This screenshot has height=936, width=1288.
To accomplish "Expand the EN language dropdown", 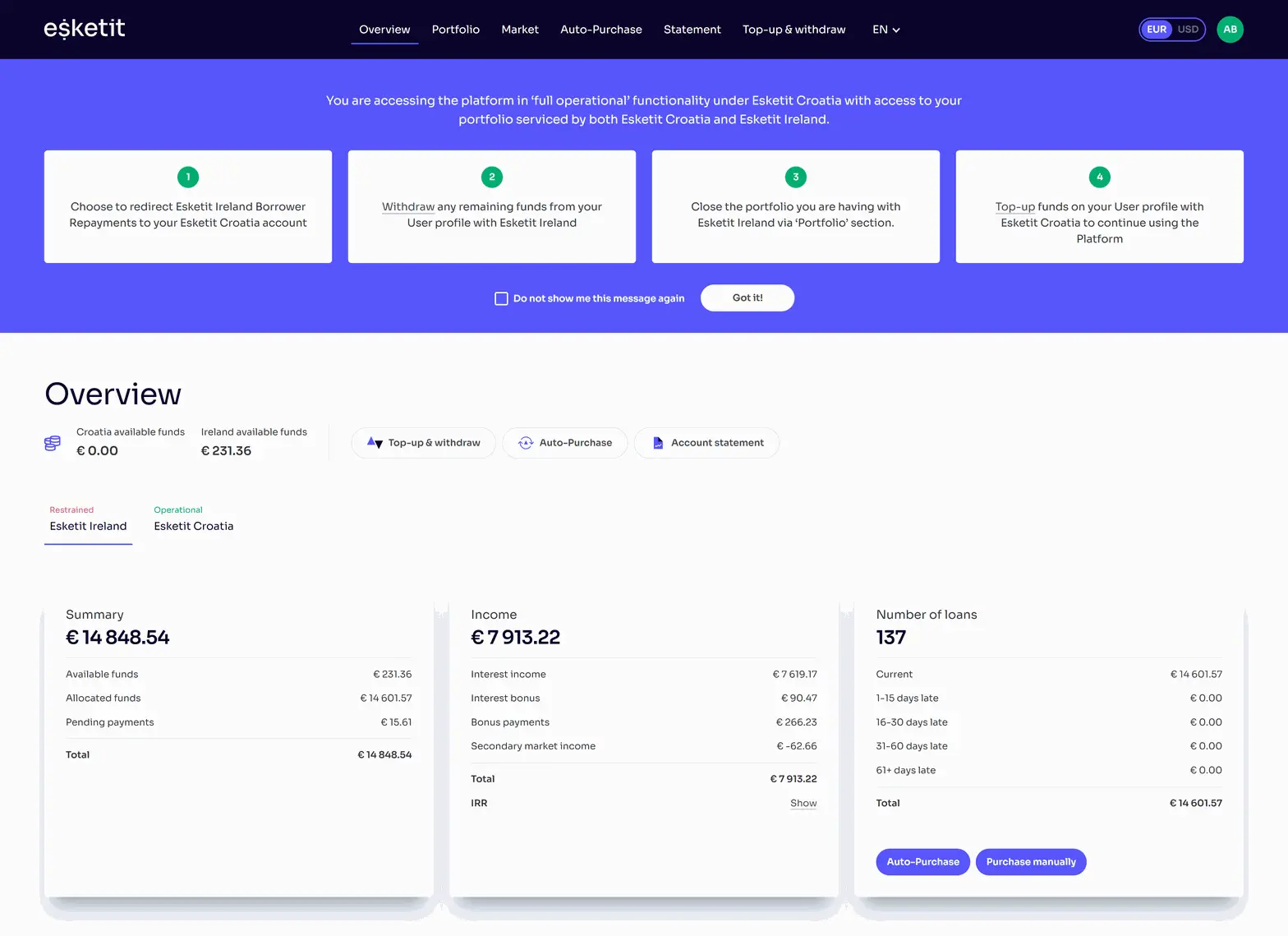I will (x=885, y=30).
